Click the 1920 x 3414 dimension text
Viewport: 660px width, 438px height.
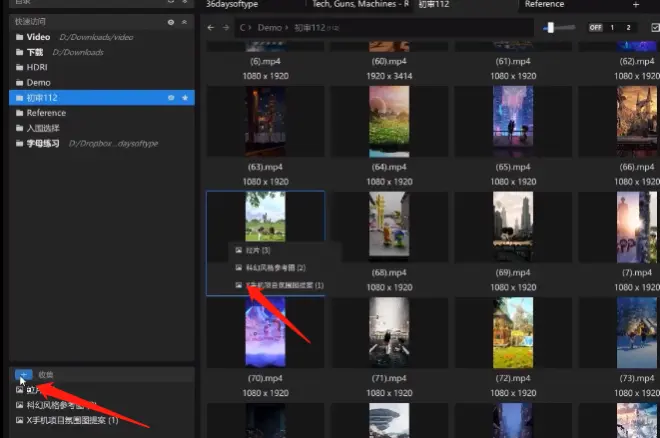pyautogui.click(x=389, y=76)
